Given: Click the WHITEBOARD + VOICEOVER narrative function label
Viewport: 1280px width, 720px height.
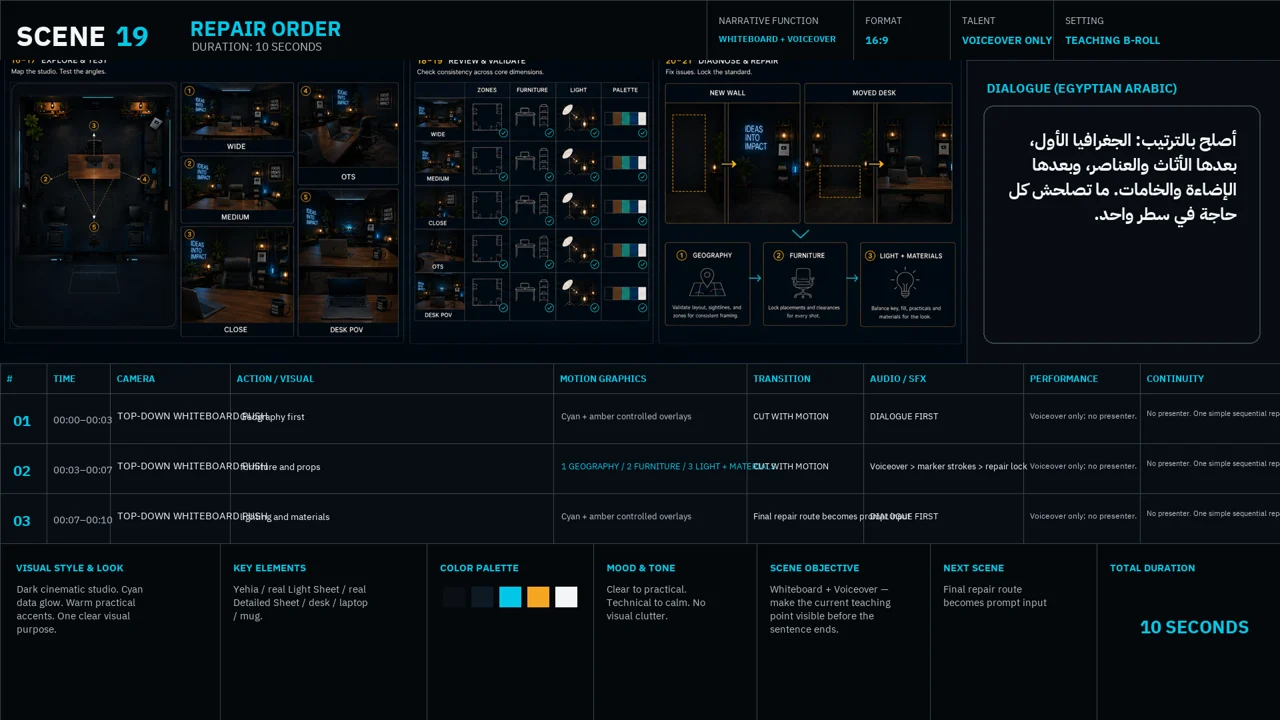Looking at the screenshot, I should (x=777, y=40).
